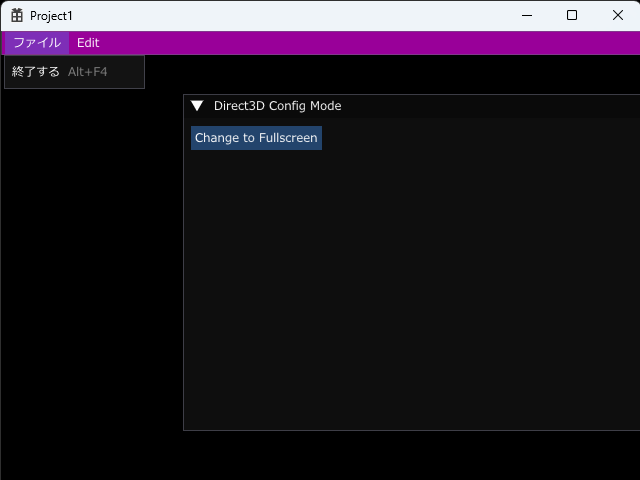Click the Project1 app icon in title bar
The height and width of the screenshot is (480, 640).
[x=17, y=16]
